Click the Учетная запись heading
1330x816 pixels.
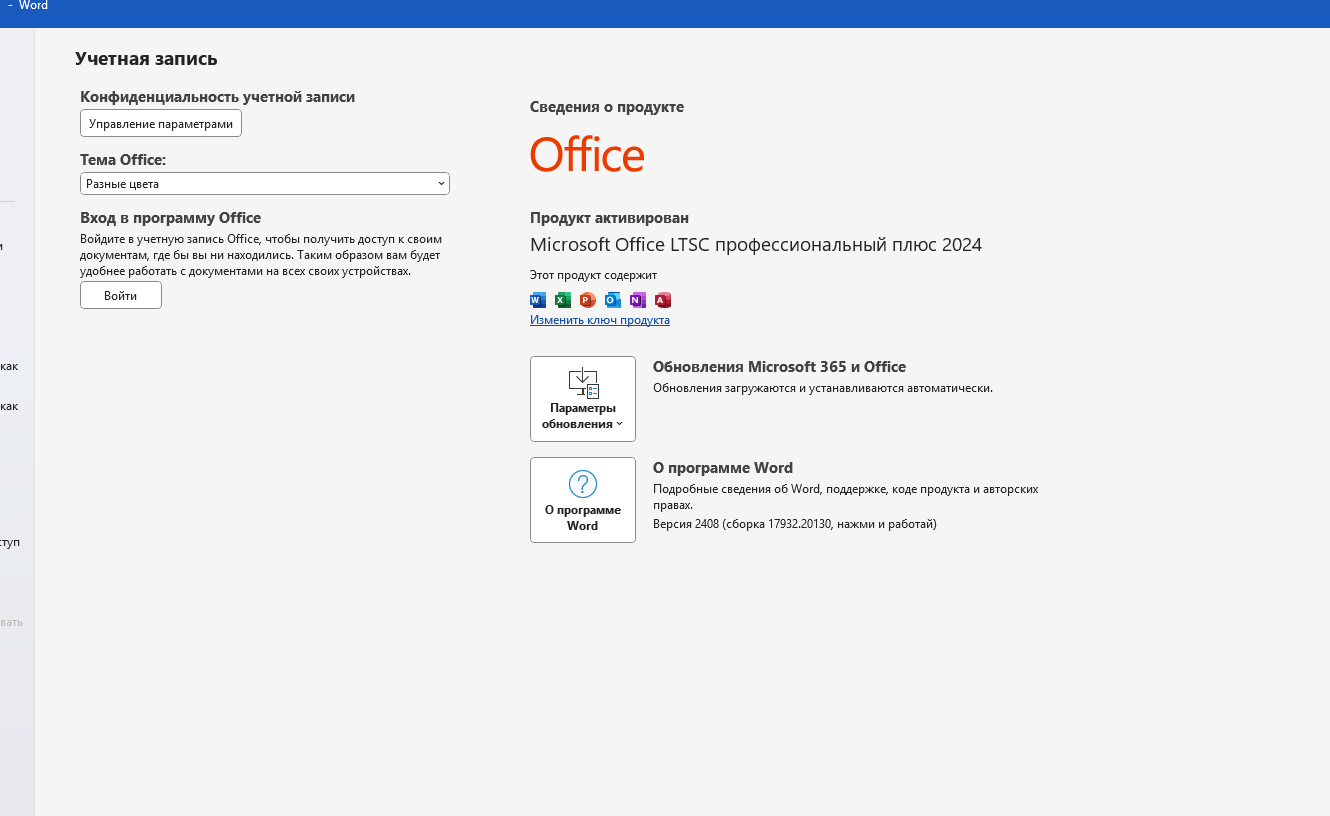tap(146, 59)
